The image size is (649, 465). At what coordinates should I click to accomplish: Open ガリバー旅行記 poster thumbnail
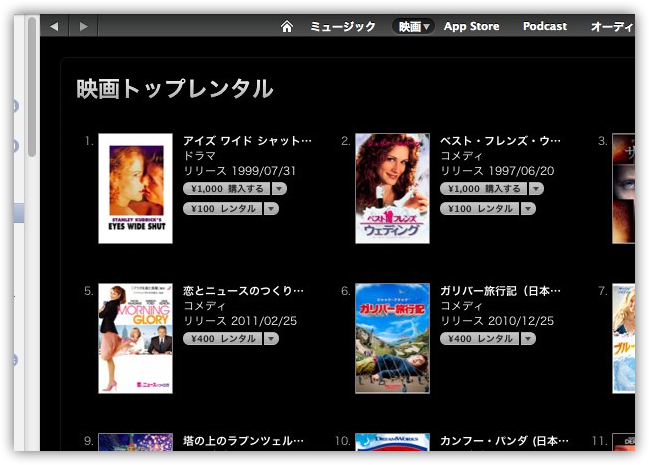coord(392,338)
